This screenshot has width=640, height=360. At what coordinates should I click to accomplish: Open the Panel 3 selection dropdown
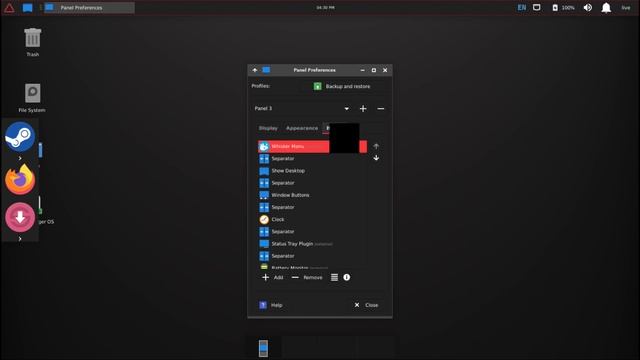pyautogui.click(x=302, y=109)
